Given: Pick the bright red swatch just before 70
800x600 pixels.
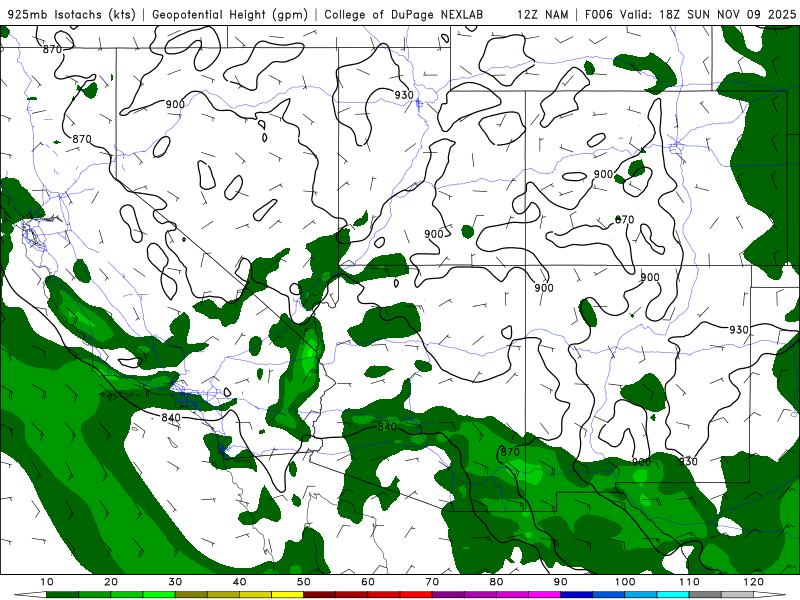Looking at the screenshot, I should click(x=416, y=595).
